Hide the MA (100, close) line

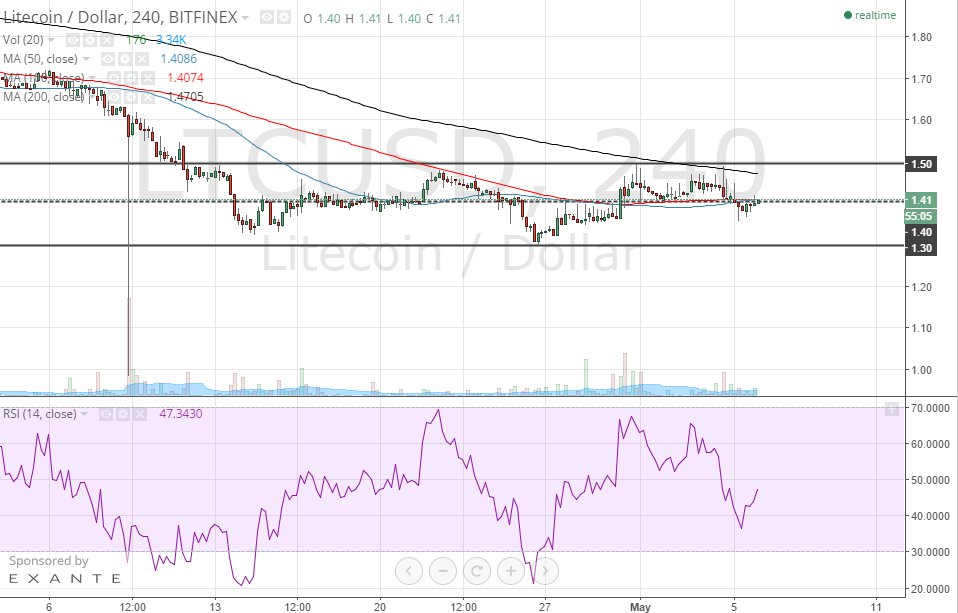click(114, 78)
